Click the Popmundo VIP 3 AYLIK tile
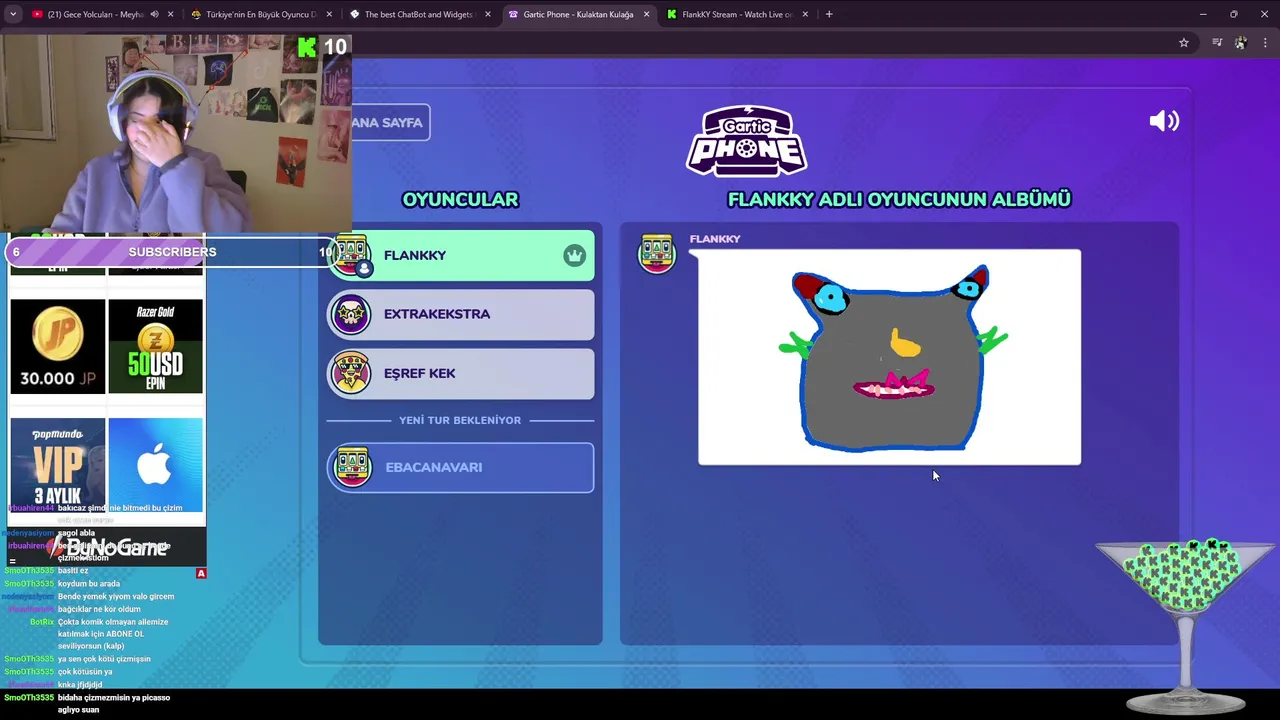Screen dimensions: 1280x720 coord(57,465)
